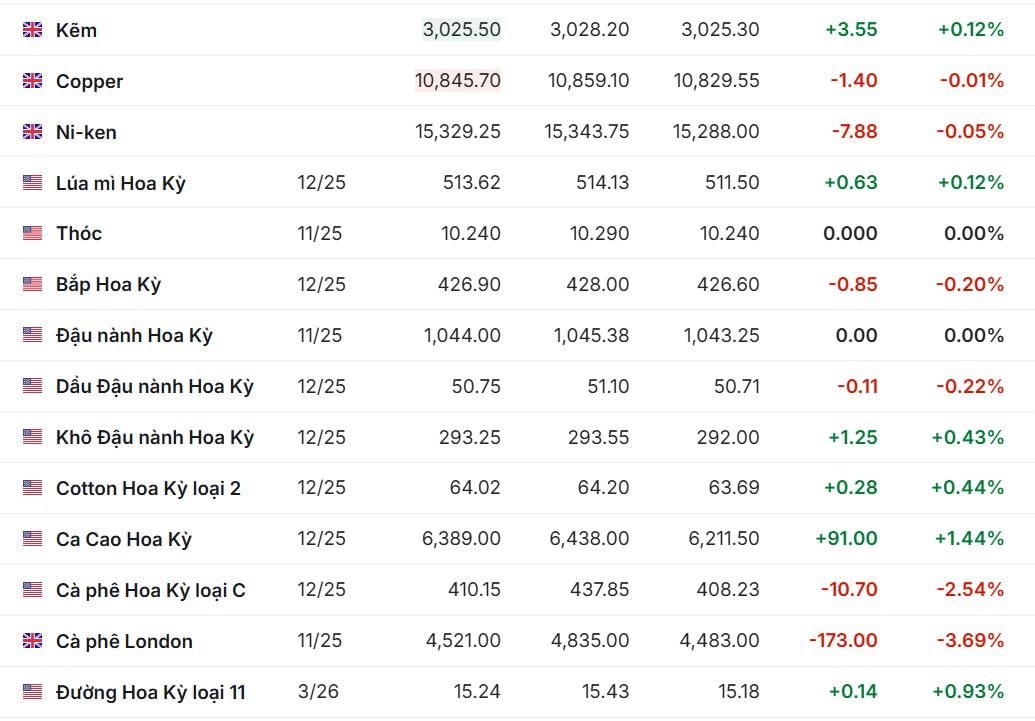Viewport: 1035px width, 721px height.
Task: Click the UK flag icon beside Ni-ken
Action: (33, 132)
